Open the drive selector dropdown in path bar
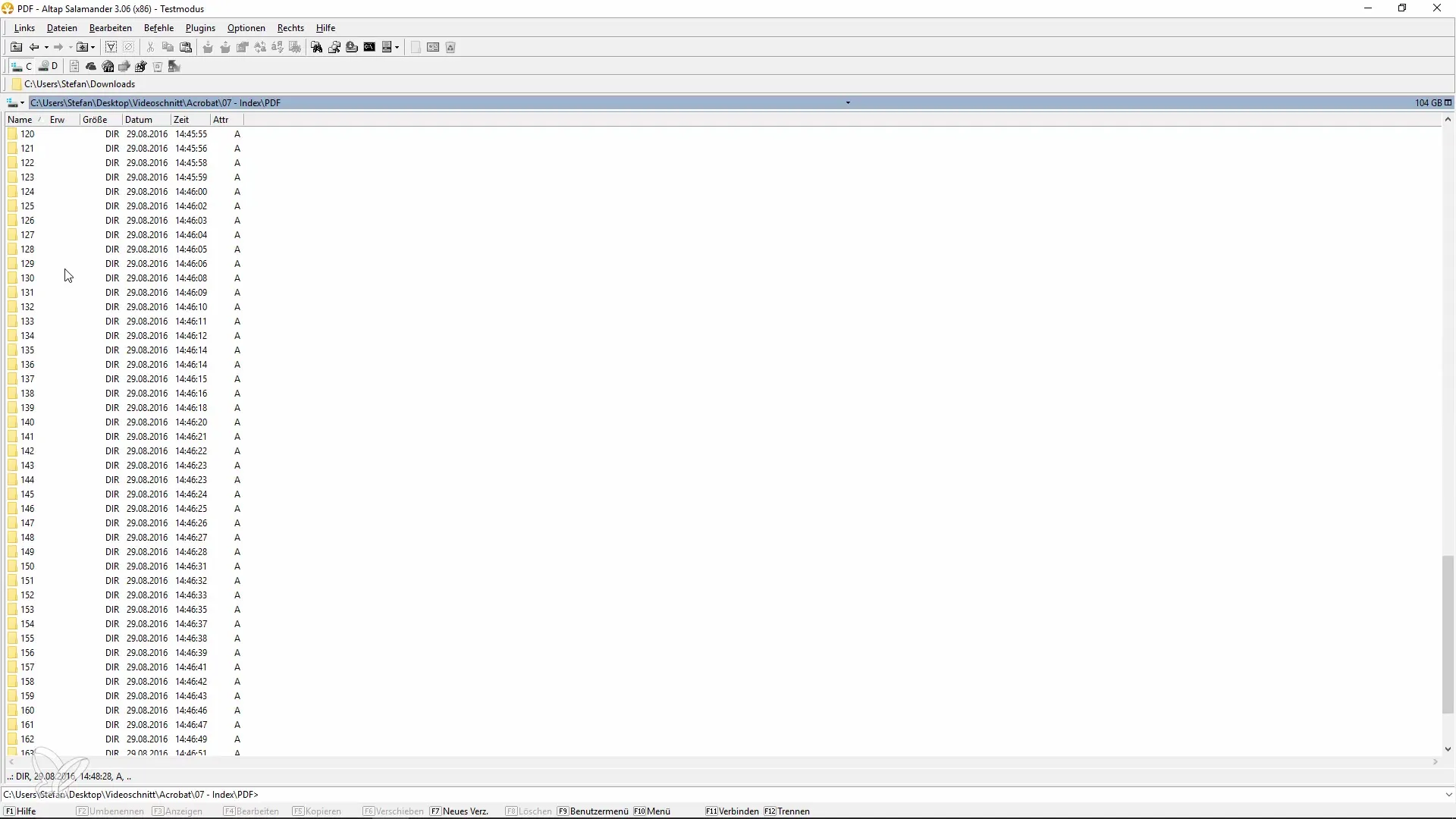This screenshot has height=819, width=1456. coord(15,102)
